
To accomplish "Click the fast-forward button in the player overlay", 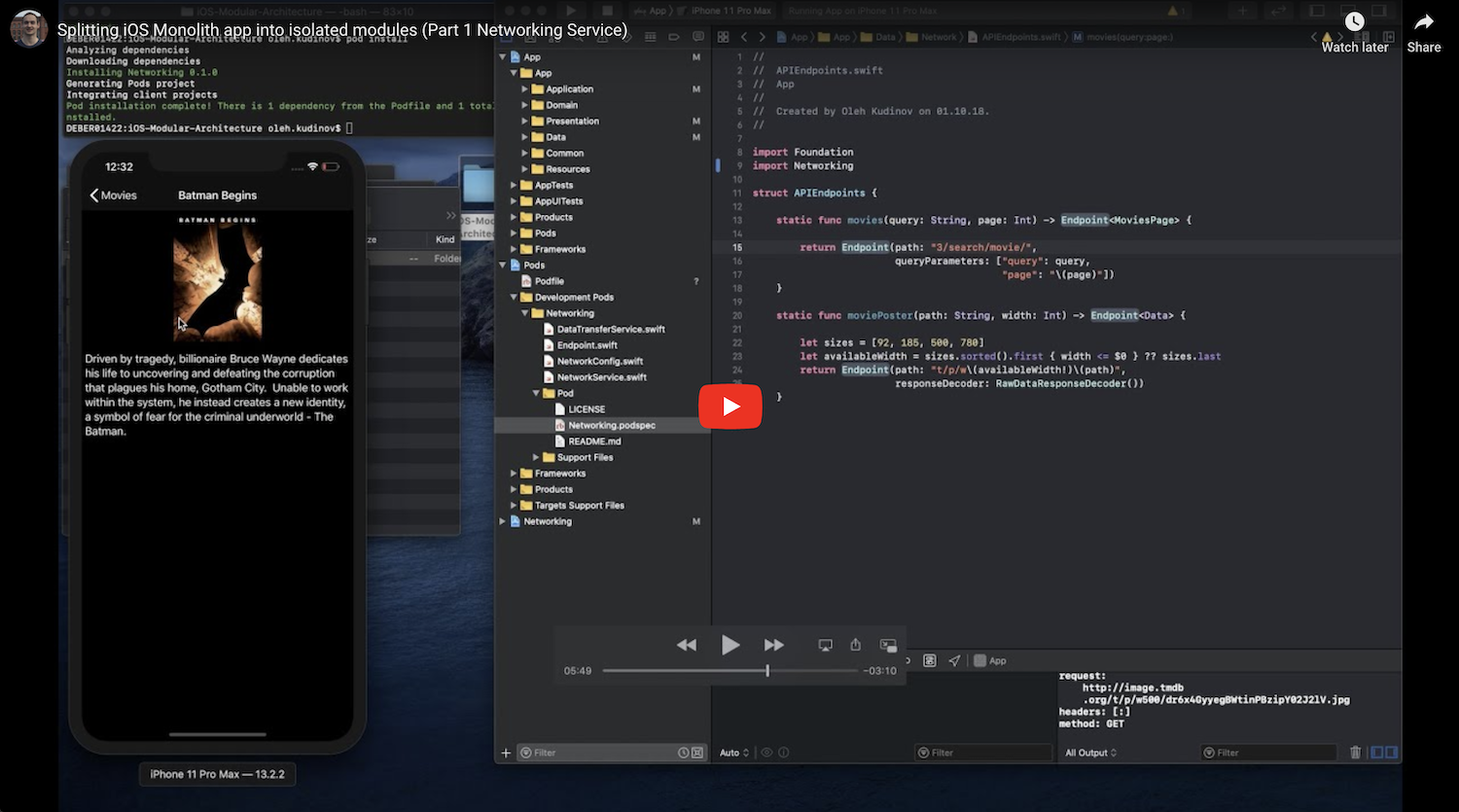I will tap(774, 645).
